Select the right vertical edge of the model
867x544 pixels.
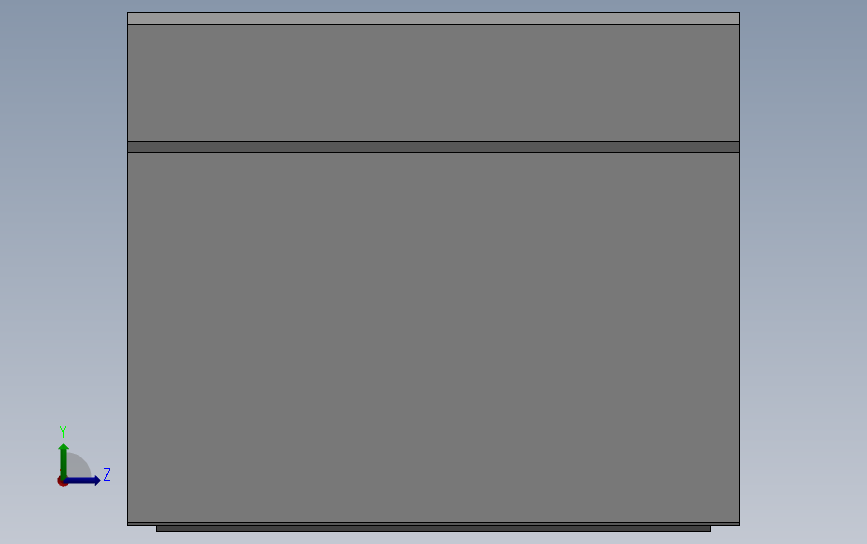739,269
